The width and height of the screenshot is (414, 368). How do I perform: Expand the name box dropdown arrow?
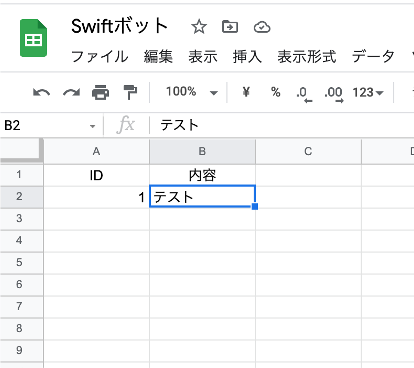[92, 126]
